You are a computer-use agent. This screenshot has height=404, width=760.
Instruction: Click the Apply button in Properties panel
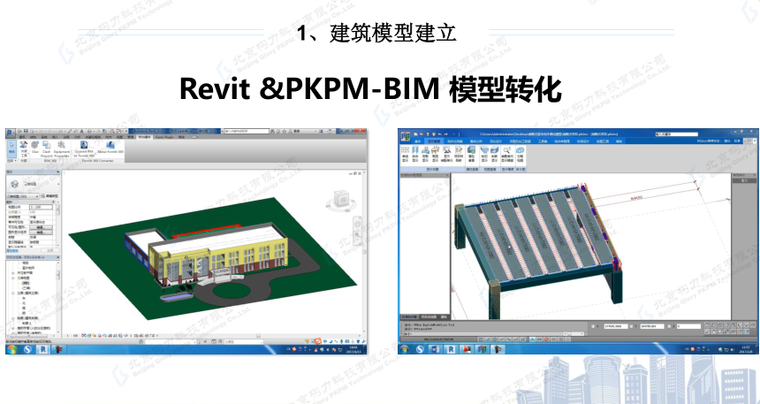[50, 250]
